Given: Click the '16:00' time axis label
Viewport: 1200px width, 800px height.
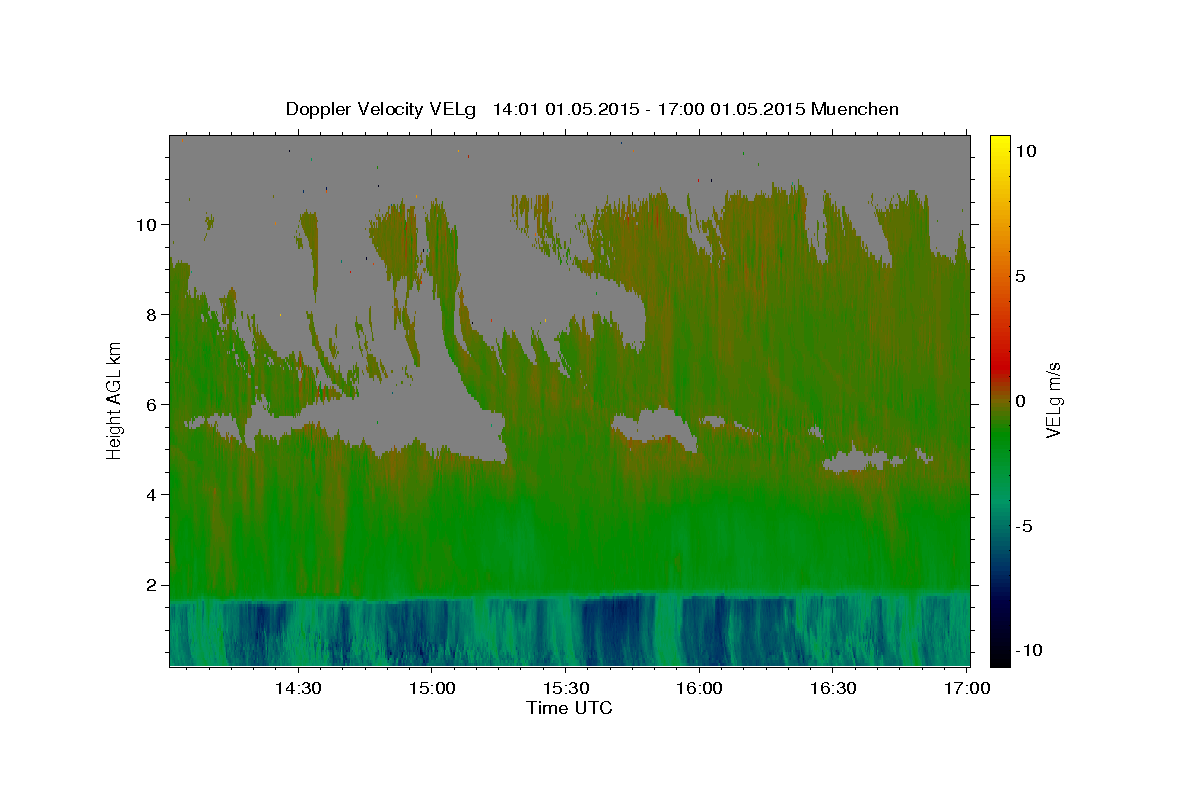Looking at the screenshot, I should 700,688.
